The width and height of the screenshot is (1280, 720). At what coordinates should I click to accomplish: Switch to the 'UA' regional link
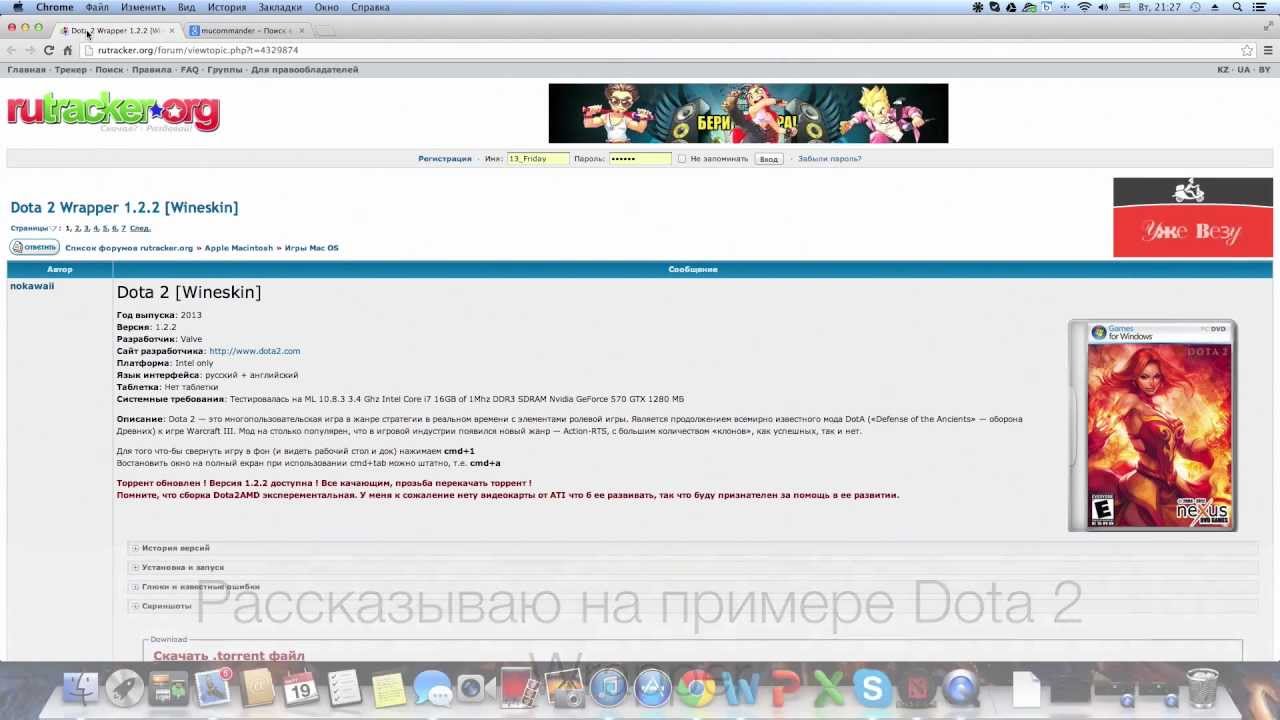tap(1243, 70)
